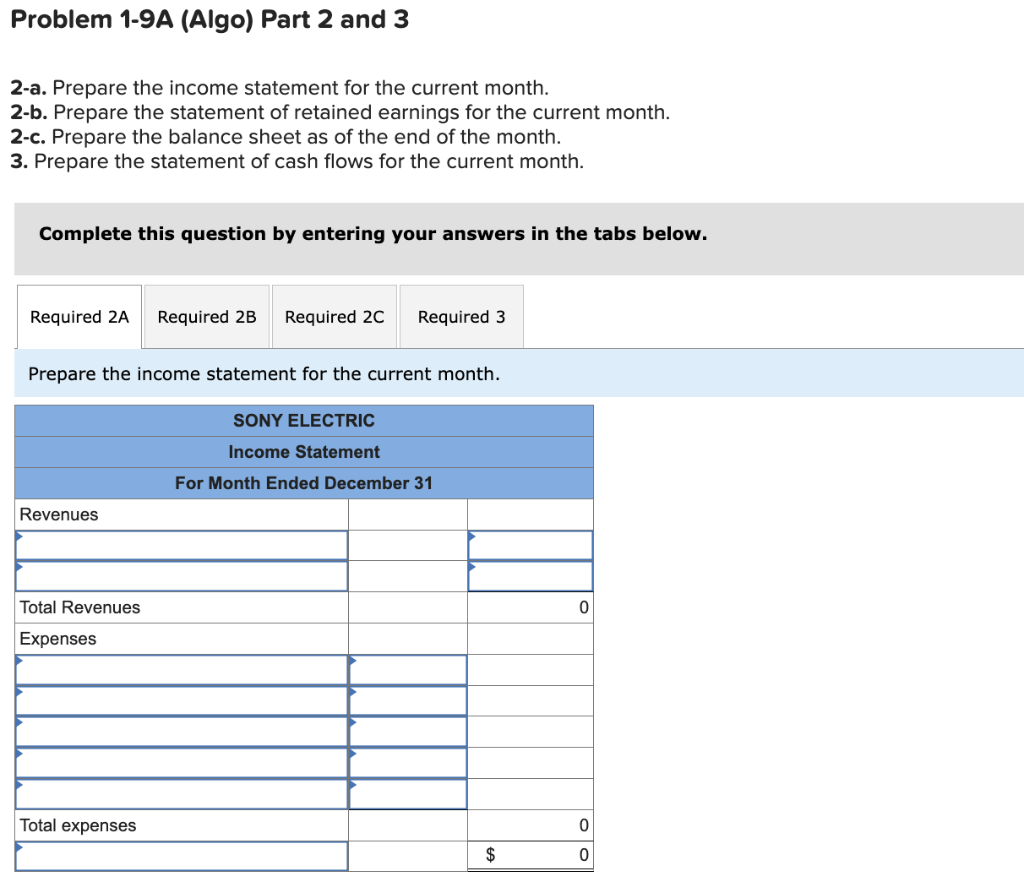Switch to the Required 2B tab

pyautogui.click(x=207, y=316)
